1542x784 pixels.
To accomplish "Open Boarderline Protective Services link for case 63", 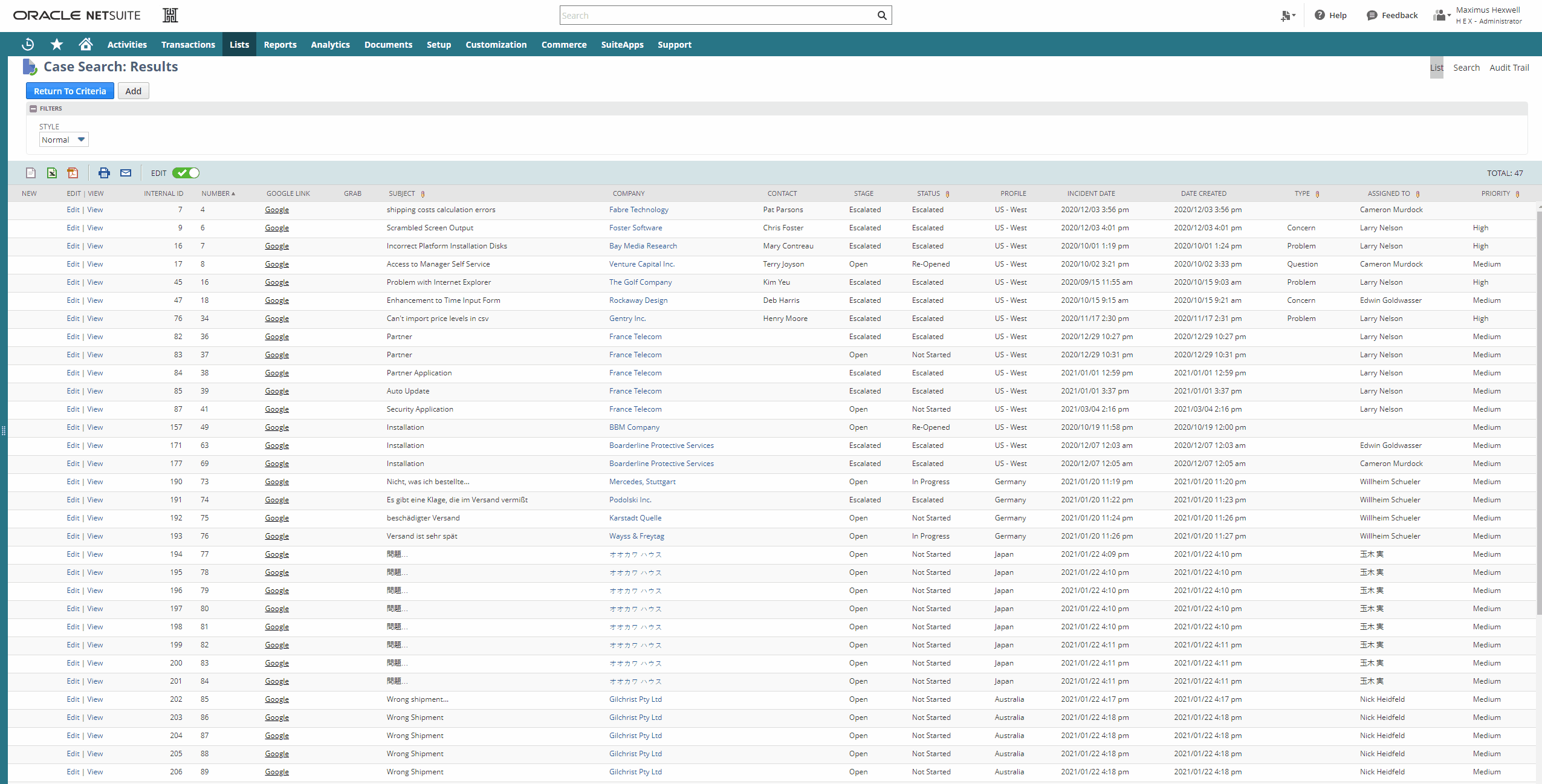I will [661, 445].
